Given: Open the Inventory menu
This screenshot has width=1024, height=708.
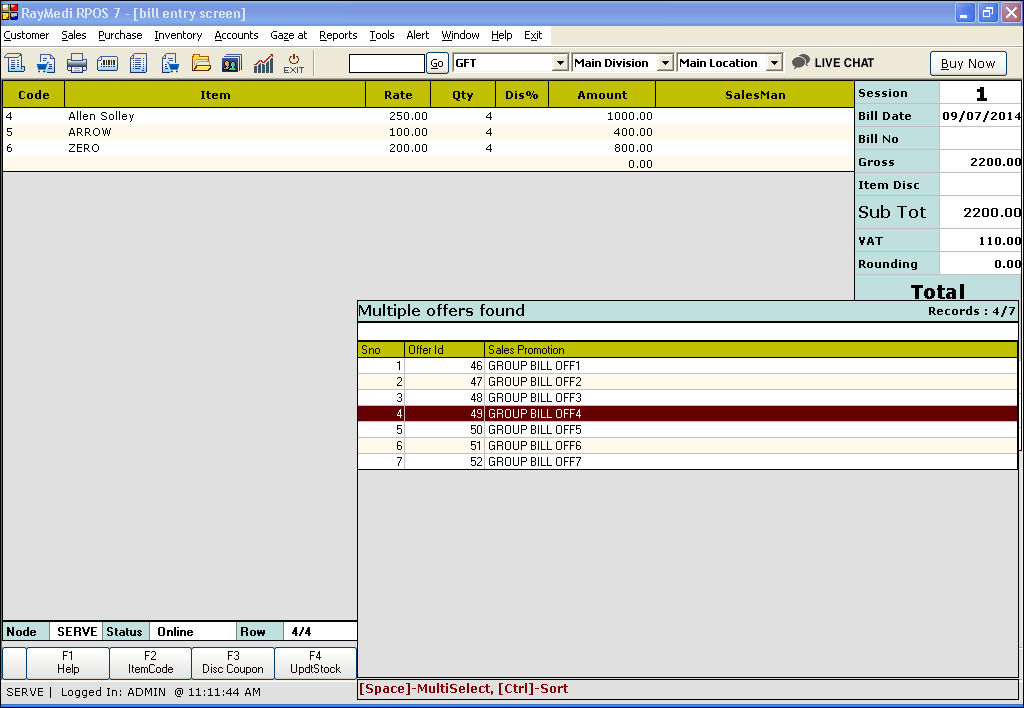Looking at the screenshot, I should coord(178,35).
